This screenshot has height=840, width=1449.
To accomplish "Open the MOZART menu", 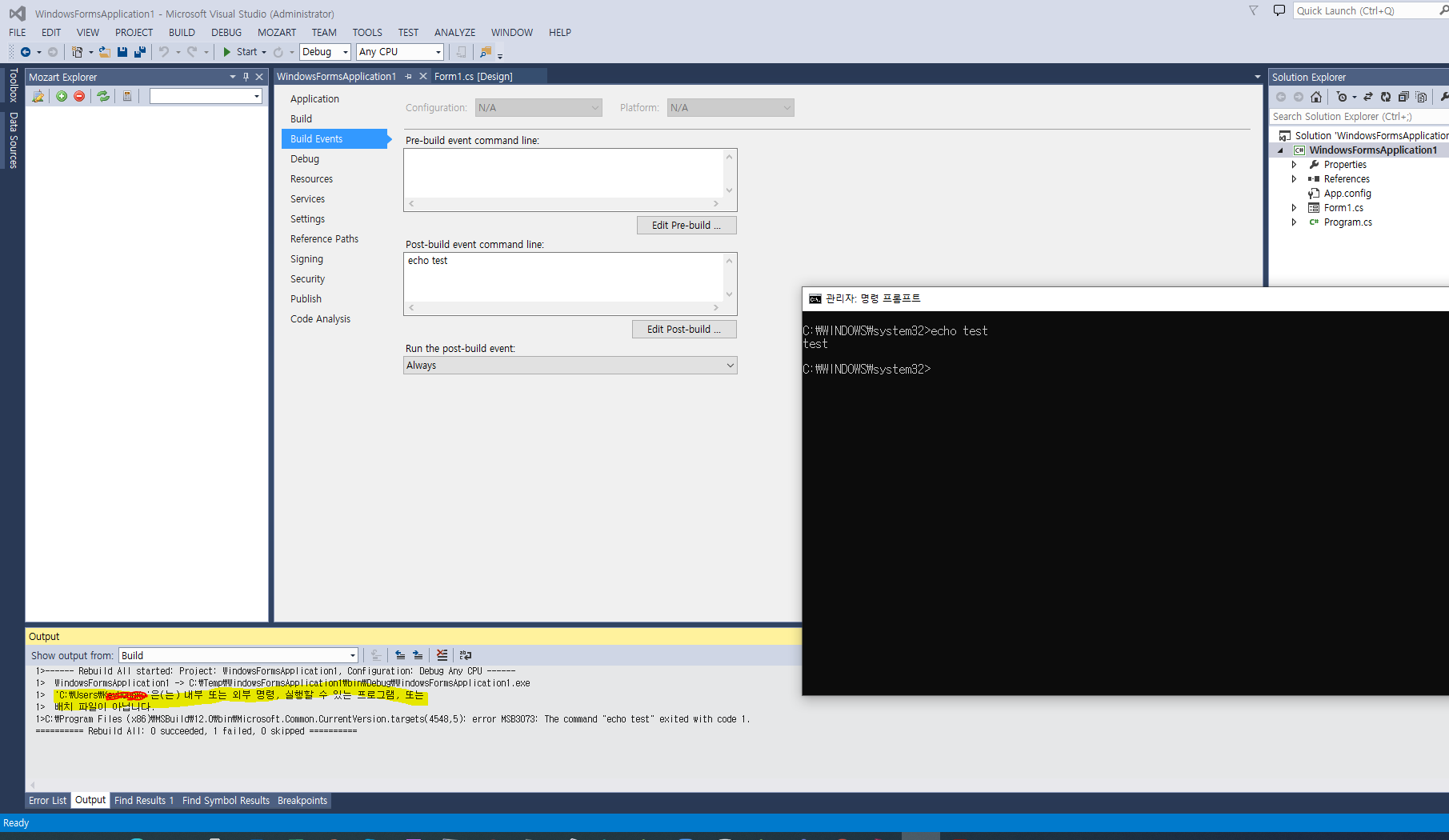I will tap(277, 33).
